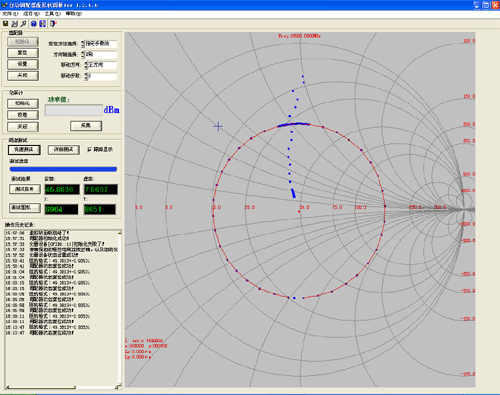Click the red coordinate readout at the chart bottom-left
Image resolution: width=500 pixels, height=395 pixels.
click(146, 349)
